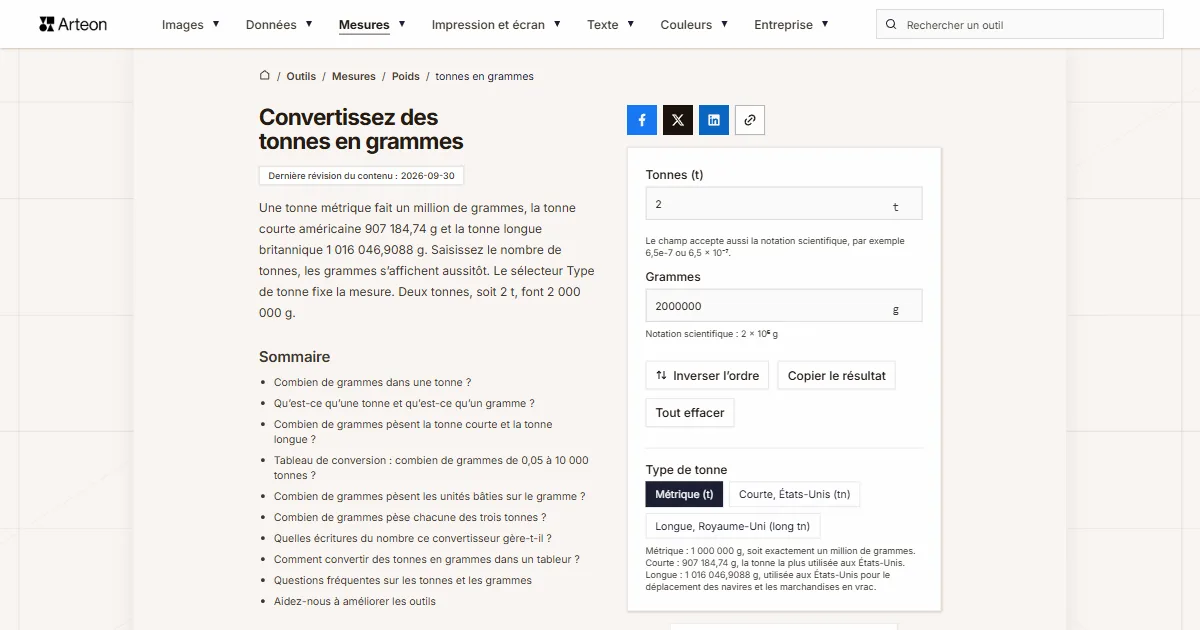Open 'Quelles écritures du nombre' link
The width and height of the screenshot is (1200, 630).
[x=413, y=538]
